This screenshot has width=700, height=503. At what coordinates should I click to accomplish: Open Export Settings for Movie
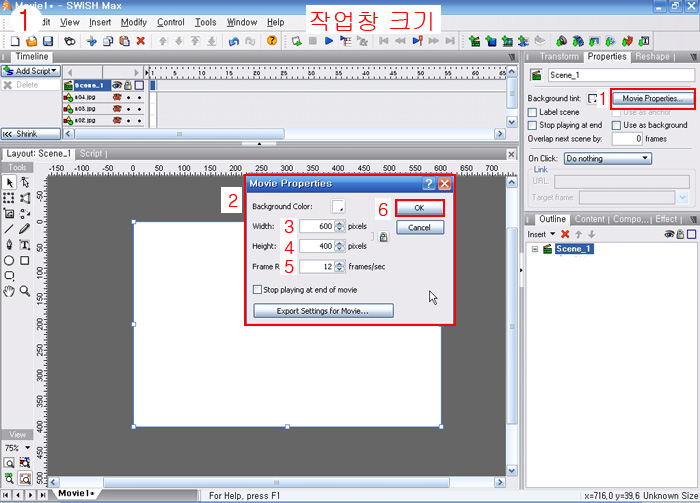click(323, 311)
